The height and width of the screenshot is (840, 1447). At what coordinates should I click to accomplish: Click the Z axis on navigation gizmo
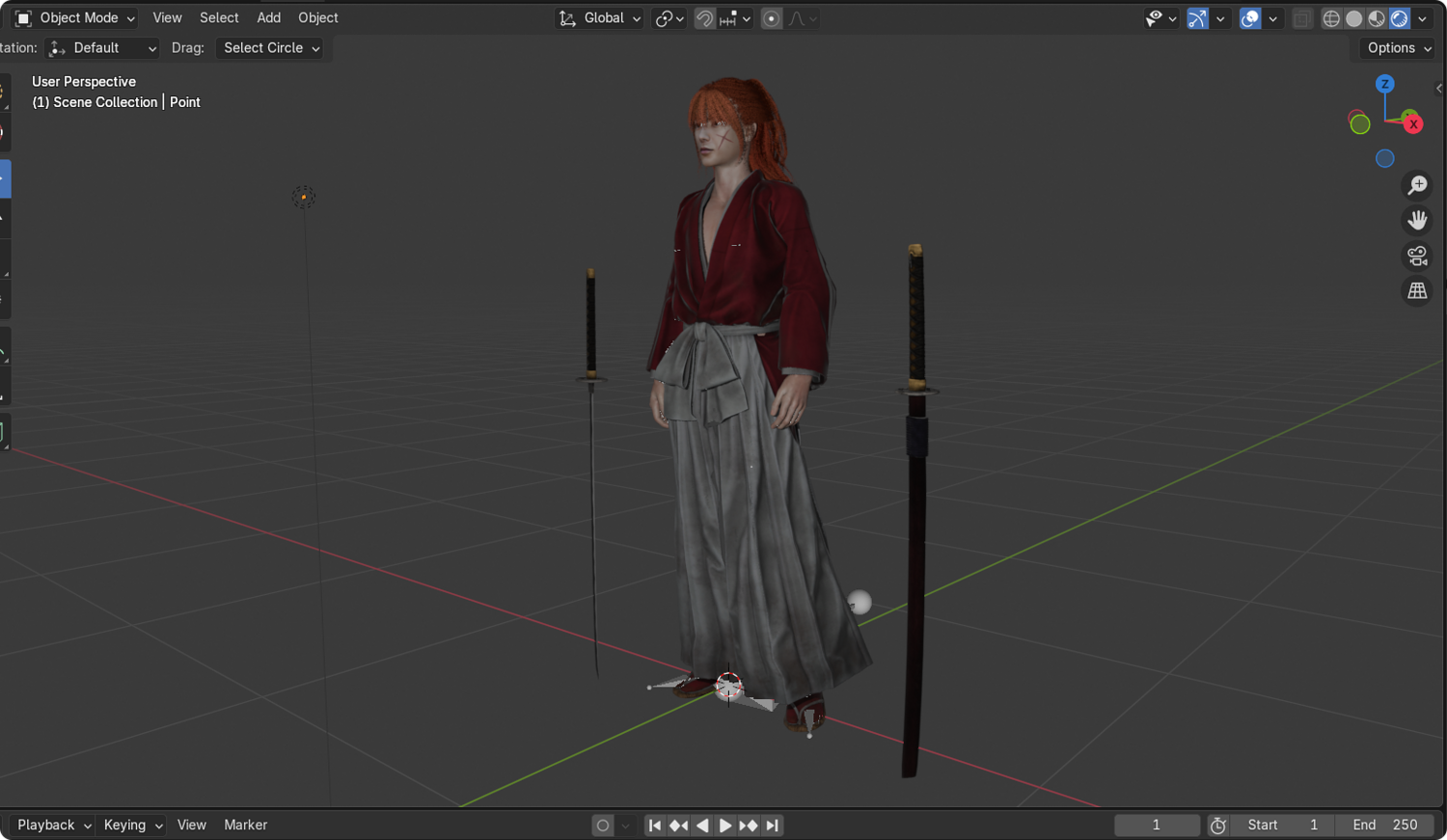click(1385, 84)
